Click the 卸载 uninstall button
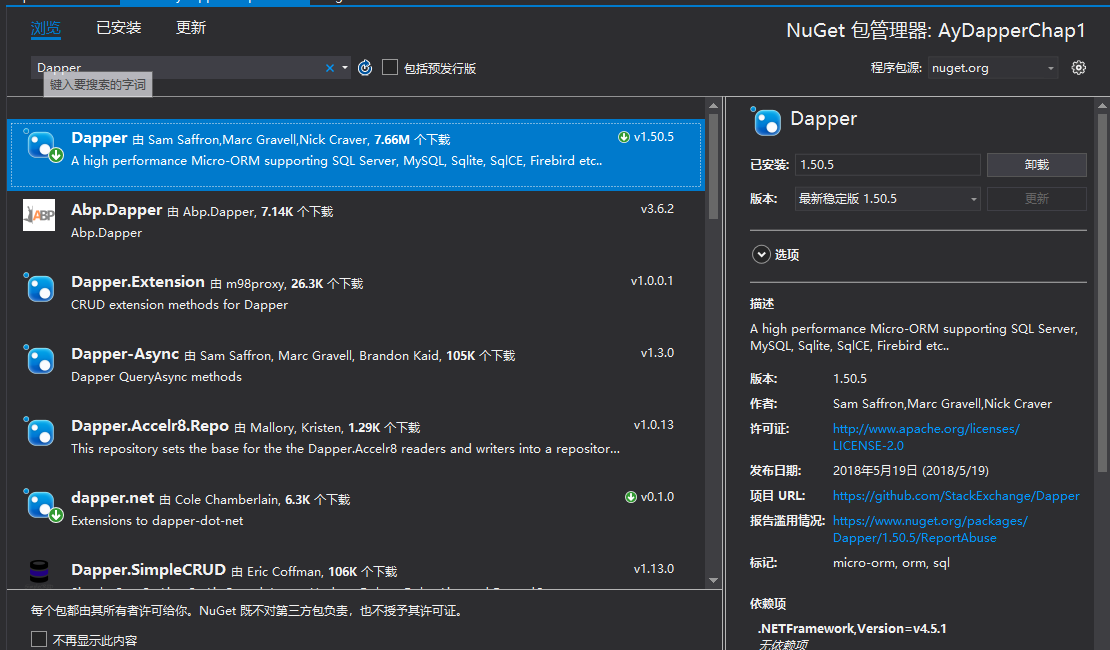The height and width of the screenshot is (650, 1110). 1036,165
